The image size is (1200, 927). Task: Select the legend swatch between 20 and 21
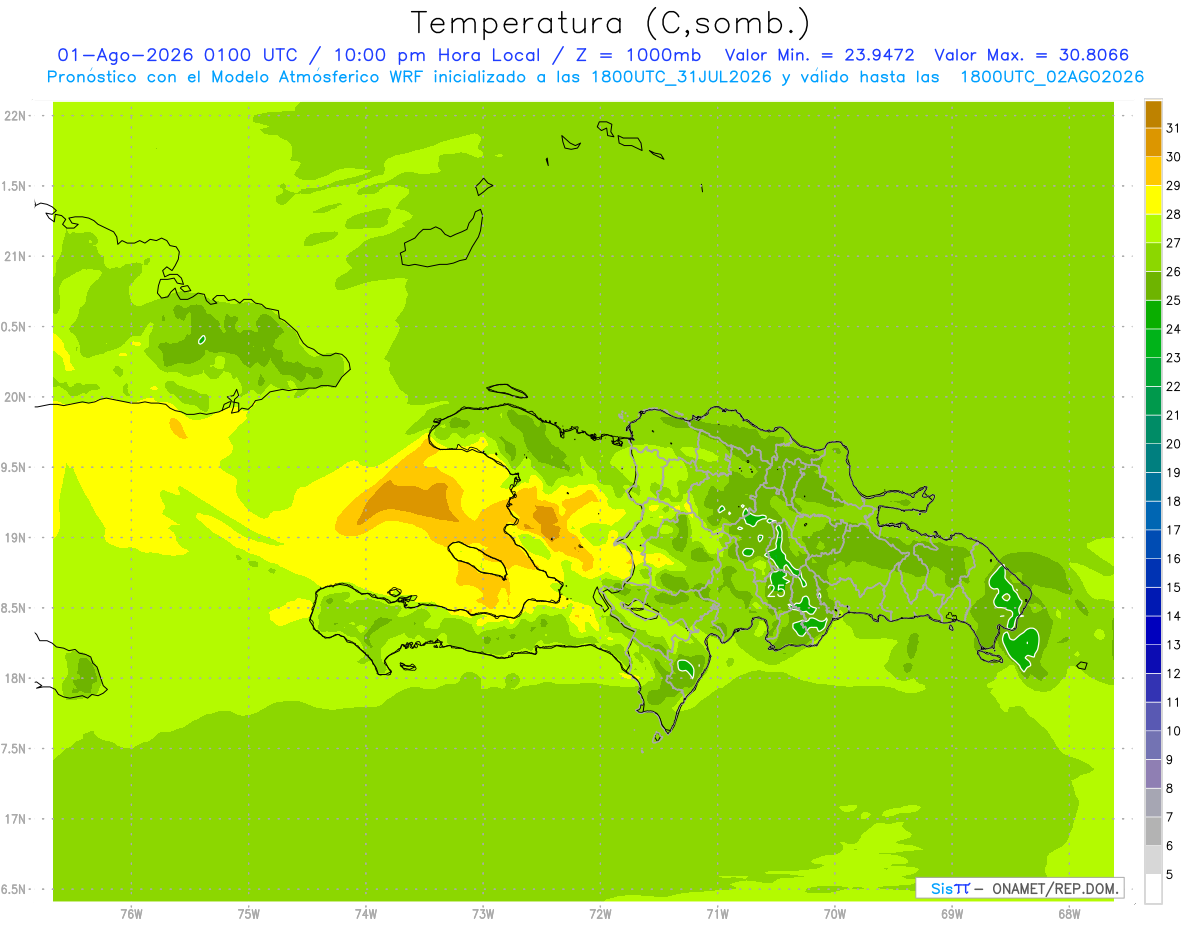pyautogui.click(x=1153, y=429)
